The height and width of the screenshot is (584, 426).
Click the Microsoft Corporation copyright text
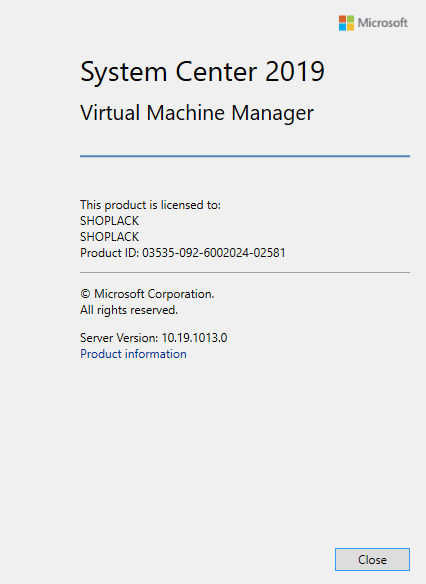(x=154, y=294)
